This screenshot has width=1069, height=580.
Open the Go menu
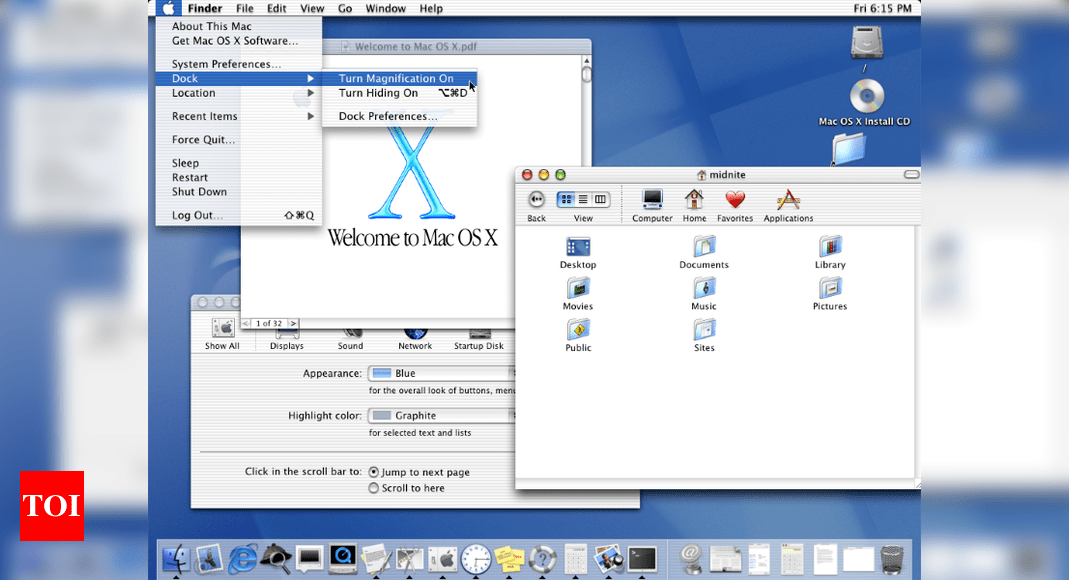click(345, 8)
